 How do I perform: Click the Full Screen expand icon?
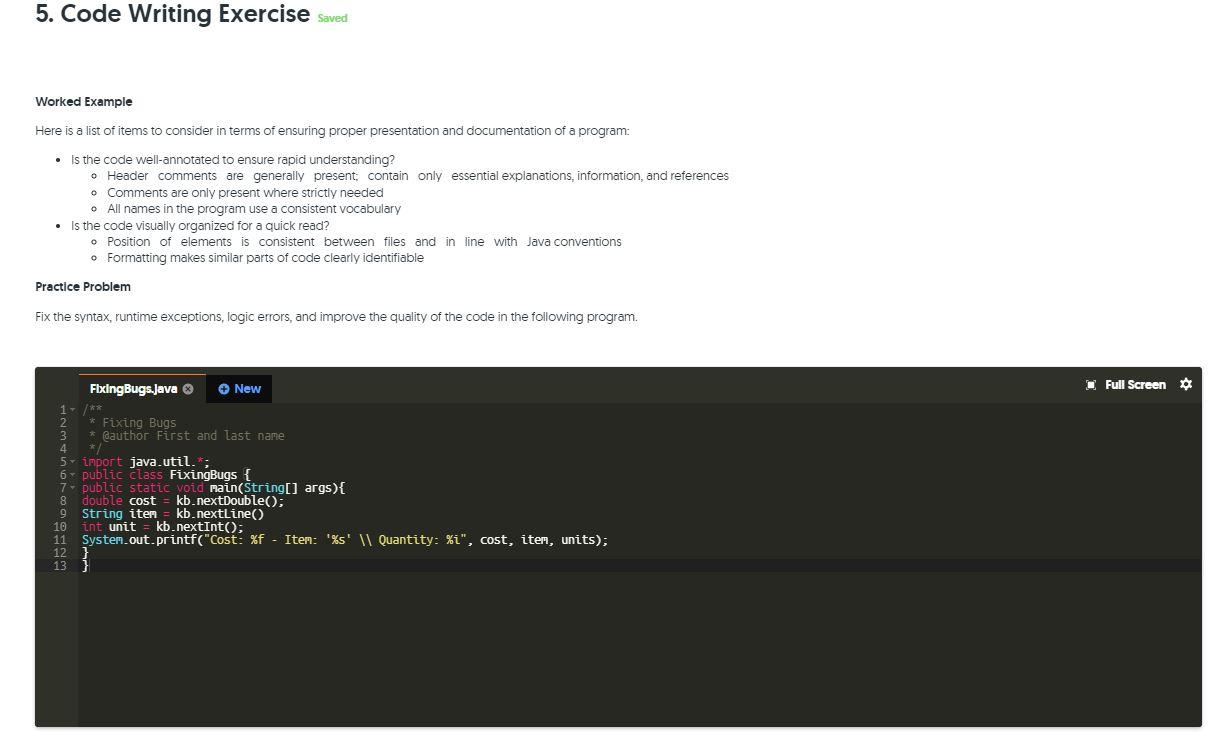[1090, 384]
